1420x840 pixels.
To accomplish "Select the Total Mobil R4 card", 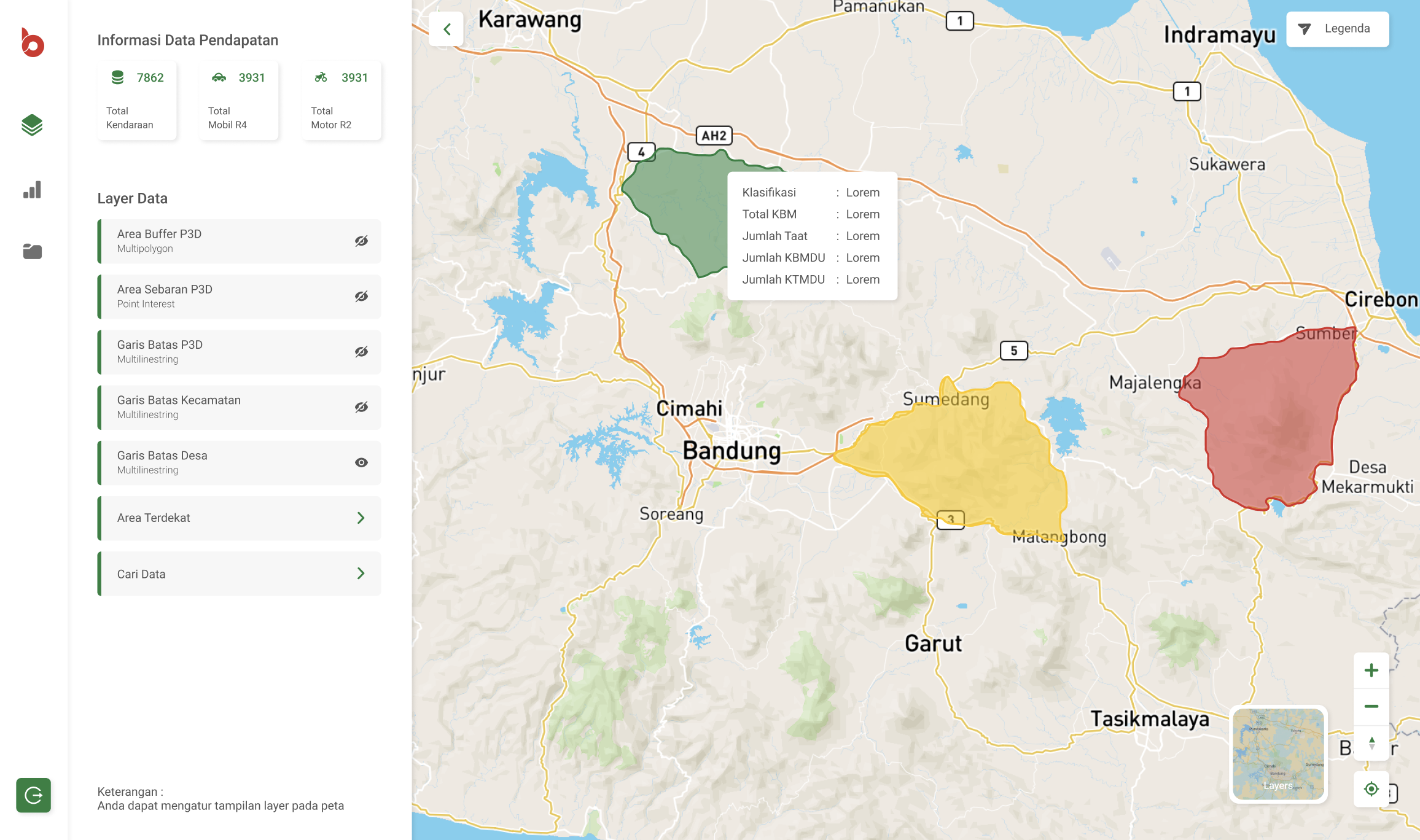I will click(239, 101).
